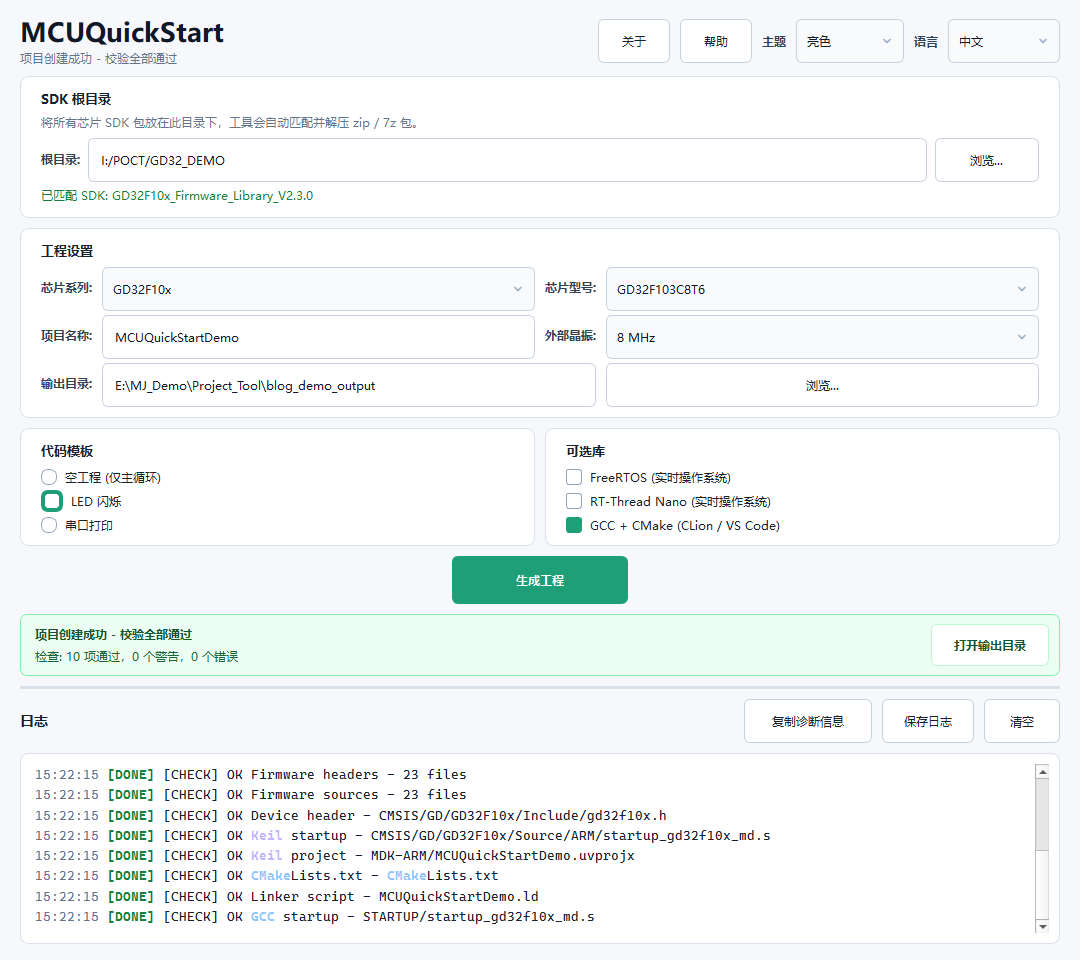Click 打开输出目录 button
Image resolution: width=1080 pixels, height=960 pixels.
(x=990, y=645)
